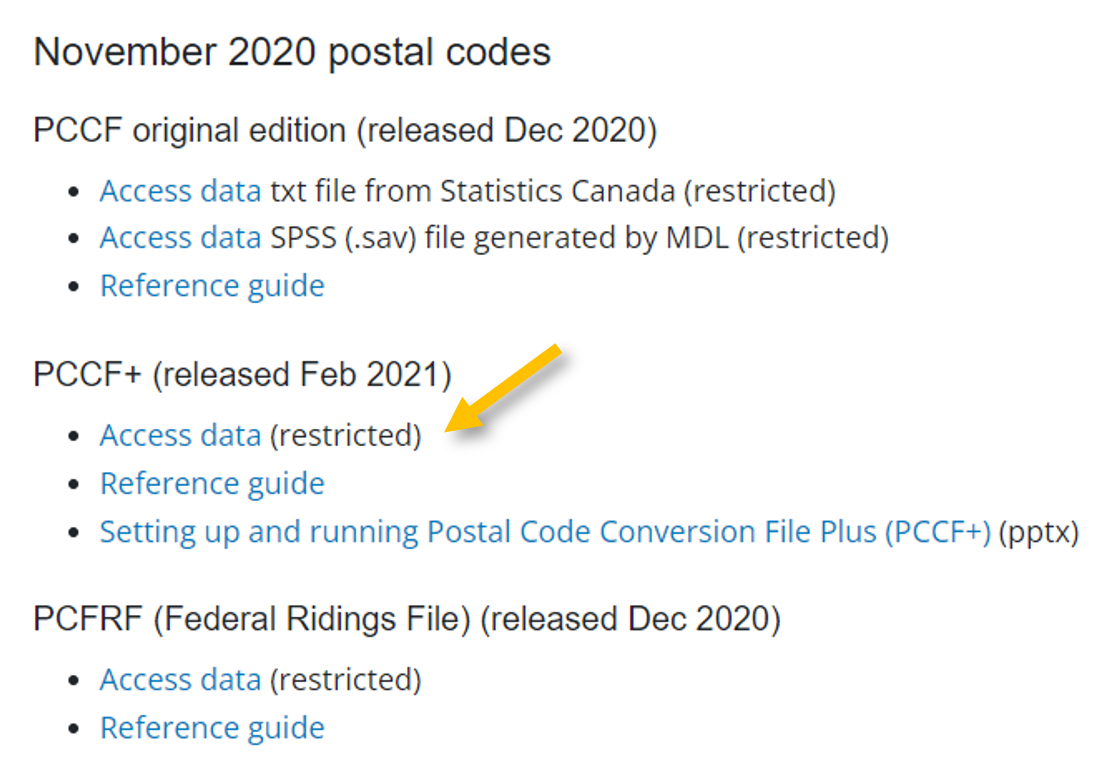
Task: Click the first Reference guide link on the page
Action: coord(211,285)
